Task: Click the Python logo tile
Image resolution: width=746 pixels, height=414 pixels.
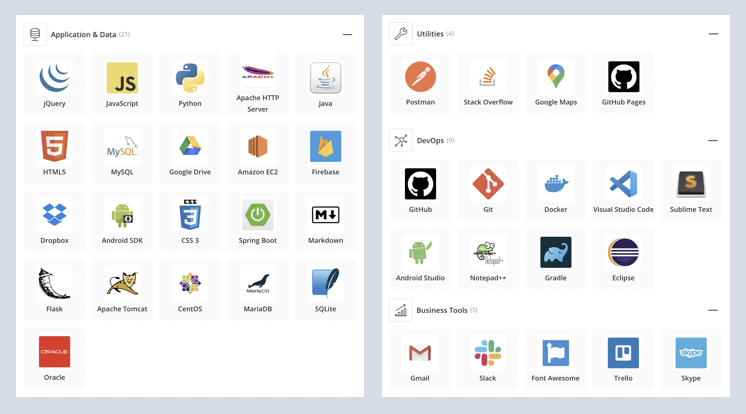Action: pos(190,84)
